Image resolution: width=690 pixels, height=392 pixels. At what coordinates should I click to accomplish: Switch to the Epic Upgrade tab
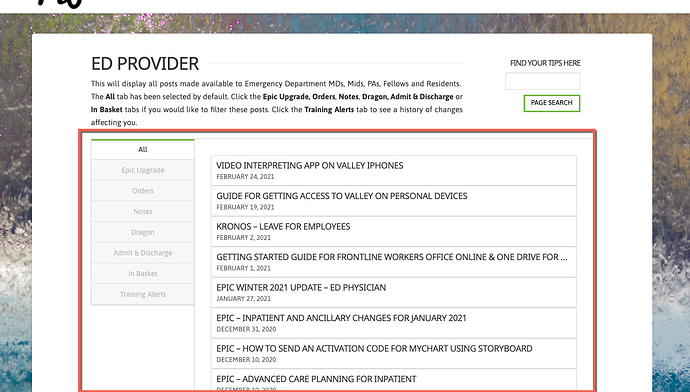point(143,170)
